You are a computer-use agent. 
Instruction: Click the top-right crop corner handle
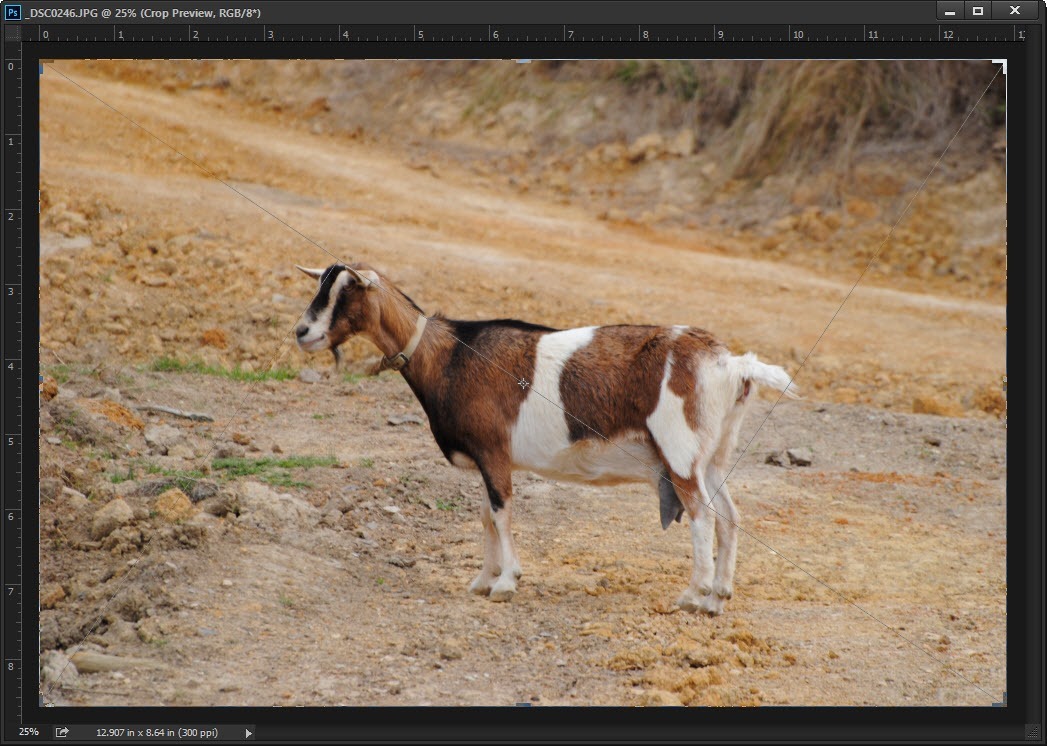(1001, 65)
